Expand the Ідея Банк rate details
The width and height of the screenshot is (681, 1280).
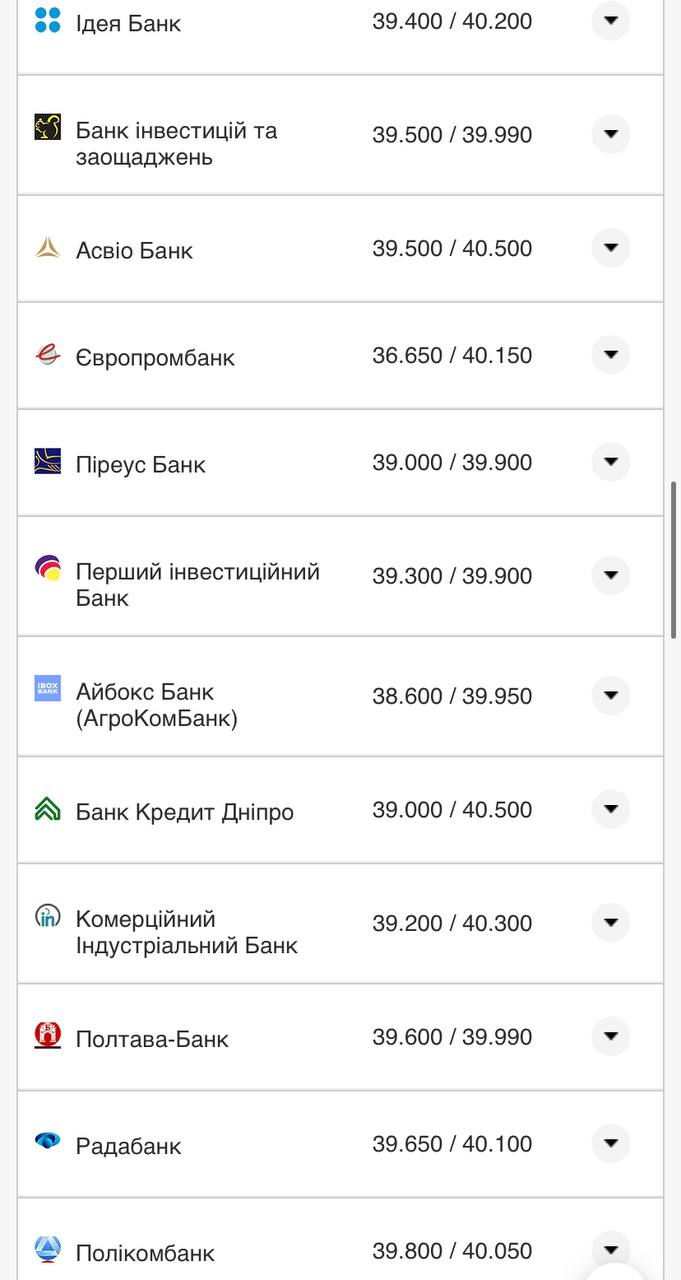[x=610, y=20]
